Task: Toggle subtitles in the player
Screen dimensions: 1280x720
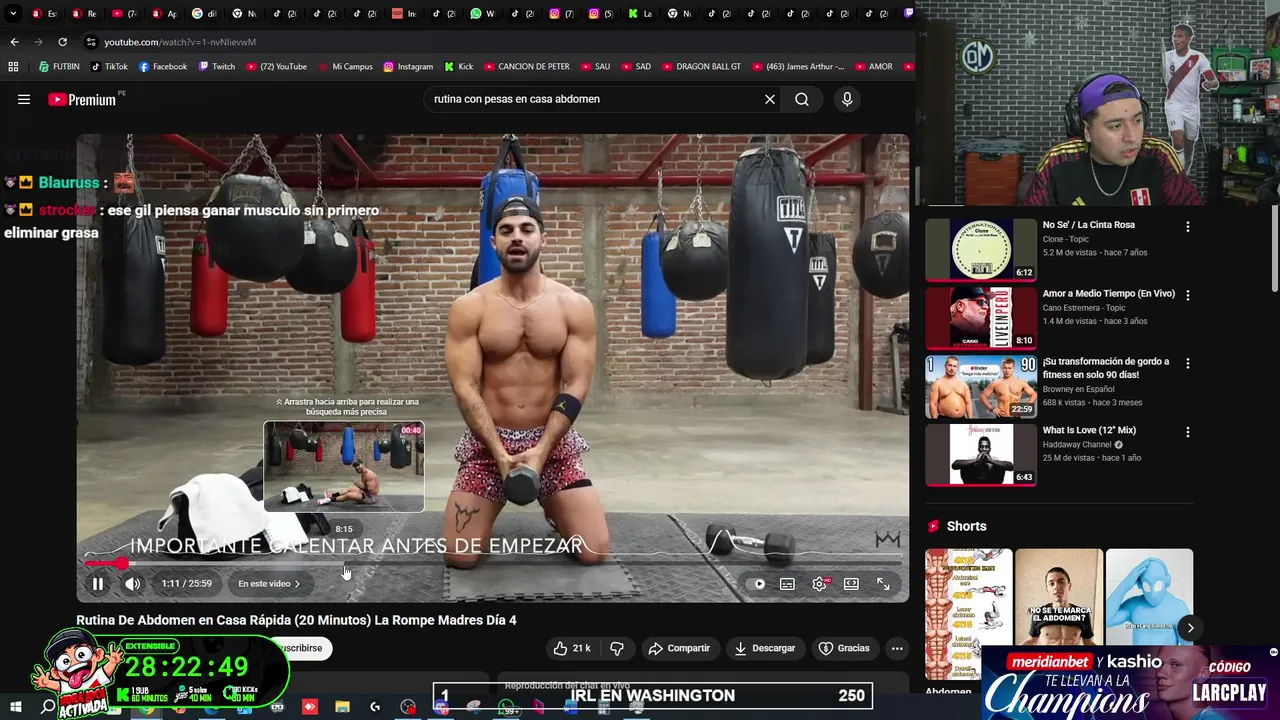Action: 787,584
